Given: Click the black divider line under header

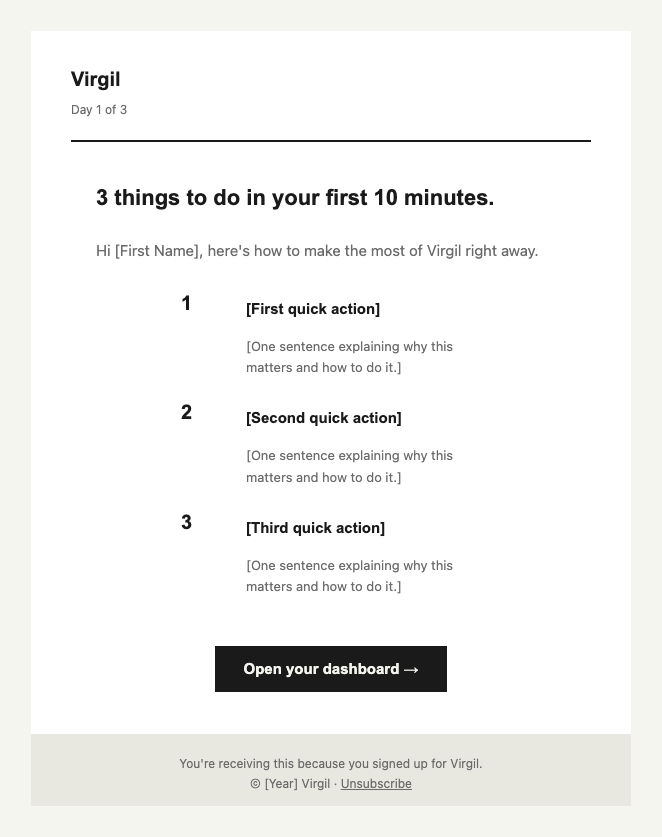Looking at the screenshot, I should point(330,141).
